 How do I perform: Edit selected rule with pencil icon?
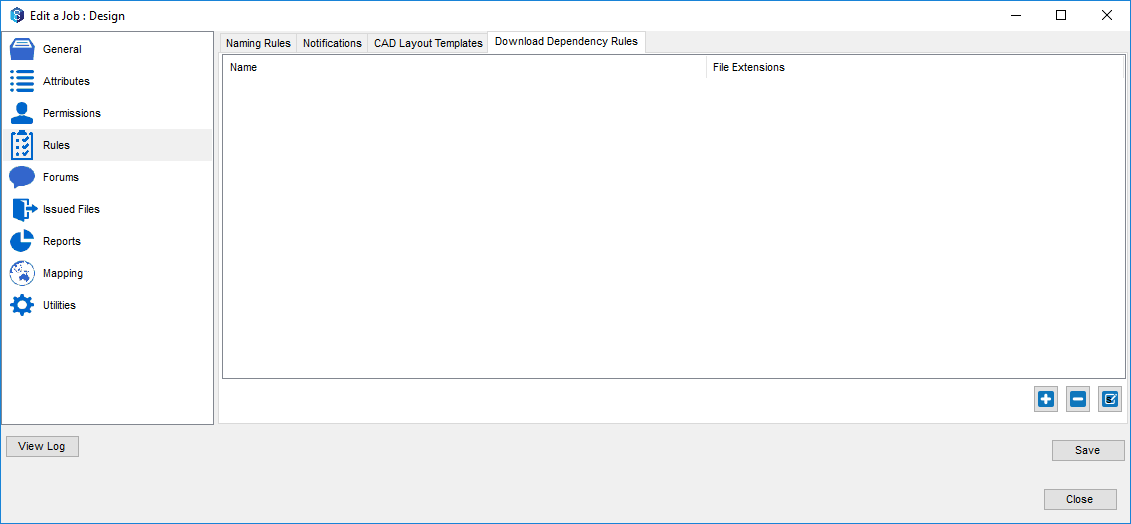[x=1110, y=399]
